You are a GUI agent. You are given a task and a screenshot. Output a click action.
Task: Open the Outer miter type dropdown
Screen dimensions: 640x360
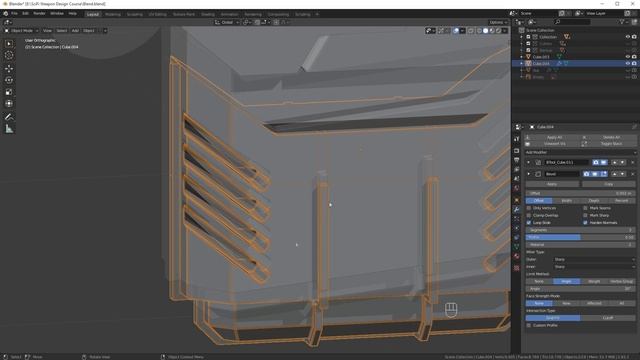pyautogui.click(x=595, y=260)
